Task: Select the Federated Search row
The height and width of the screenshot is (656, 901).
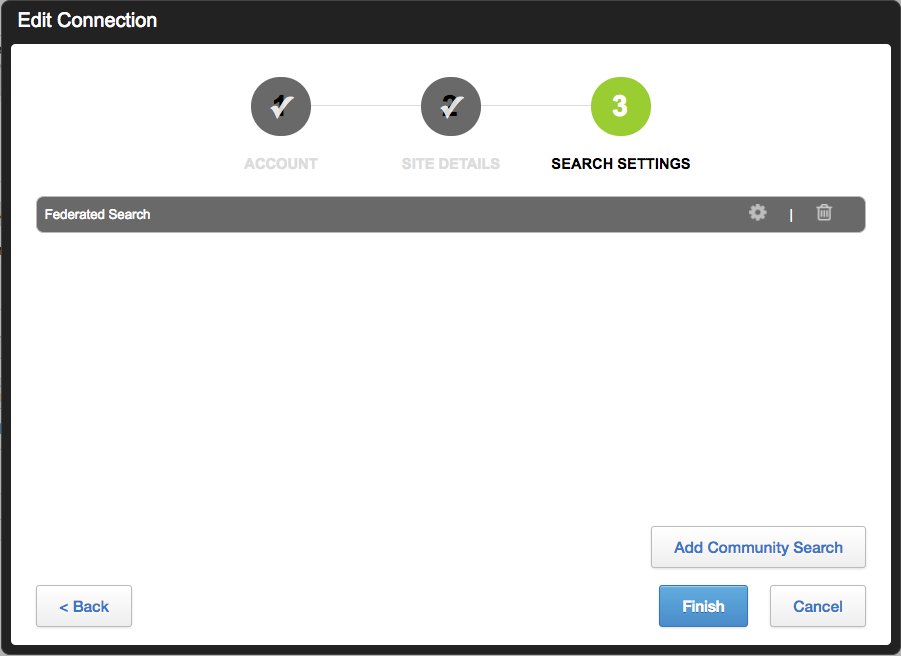Action: (450, 214)
